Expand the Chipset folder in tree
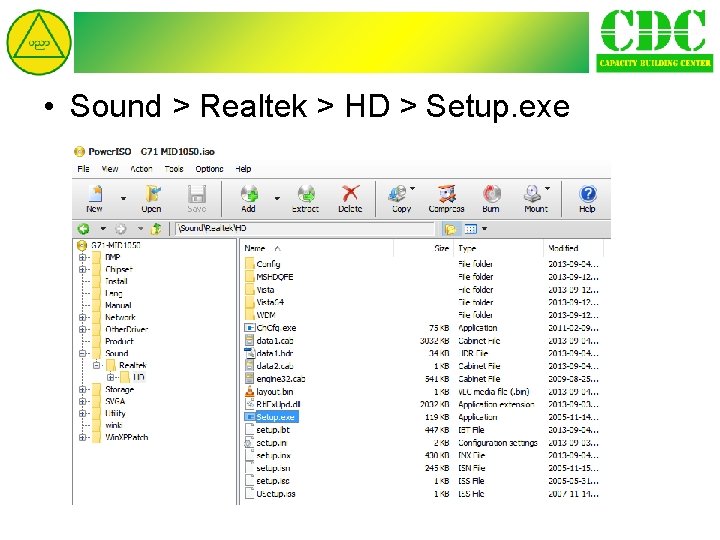The image size is (720, 540). click(x=83, y=269)
